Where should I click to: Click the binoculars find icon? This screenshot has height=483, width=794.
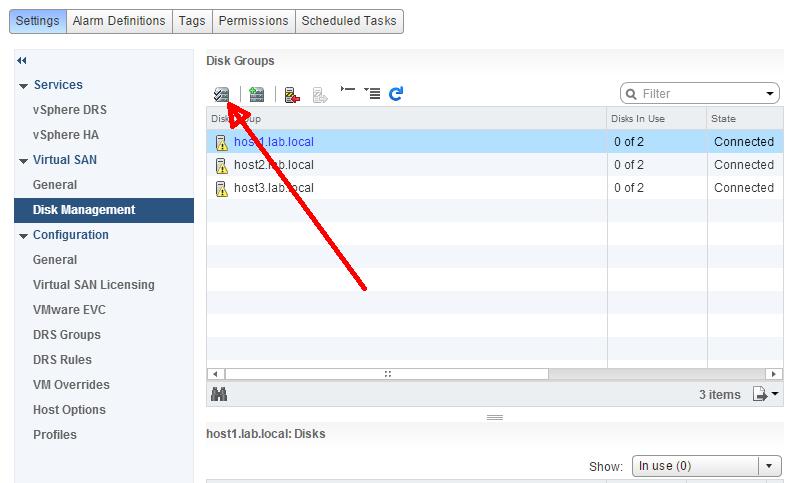point(219,394)
